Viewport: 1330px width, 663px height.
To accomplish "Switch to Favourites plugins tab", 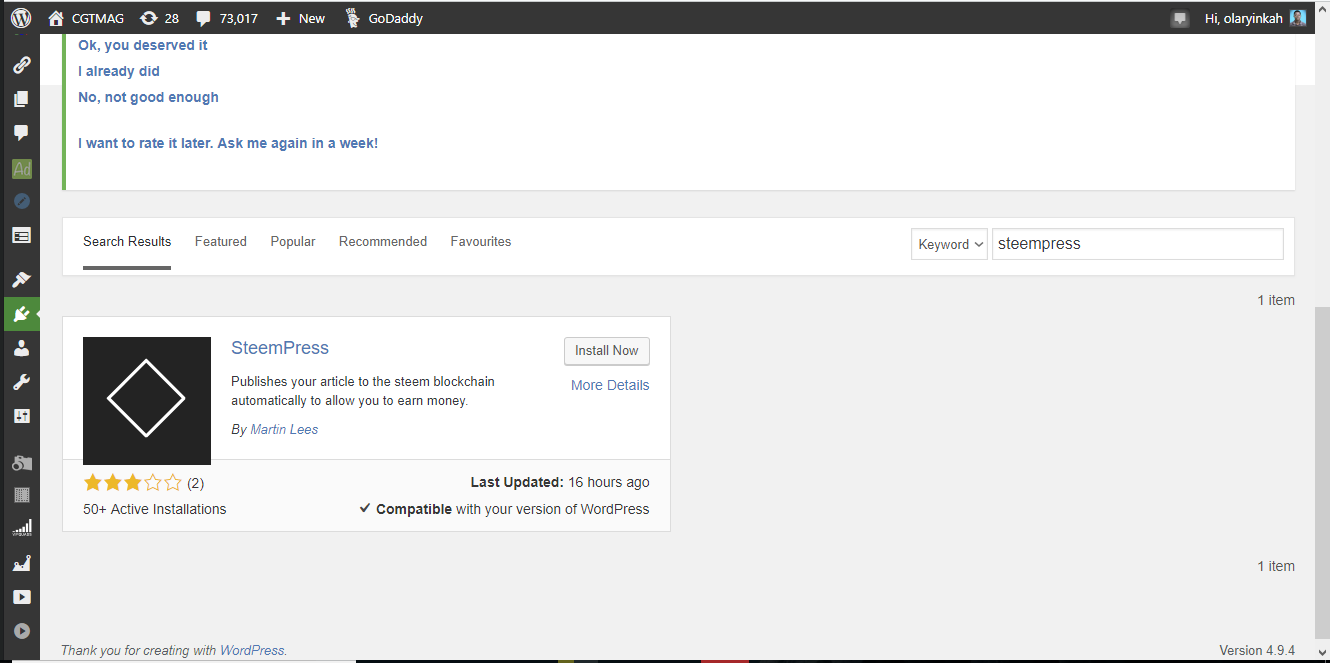I will click(x=481, y=242).
